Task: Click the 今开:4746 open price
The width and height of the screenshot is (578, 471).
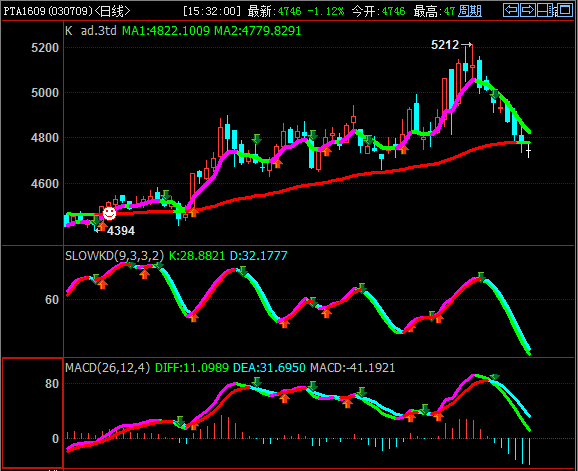Action: (379, 11)
